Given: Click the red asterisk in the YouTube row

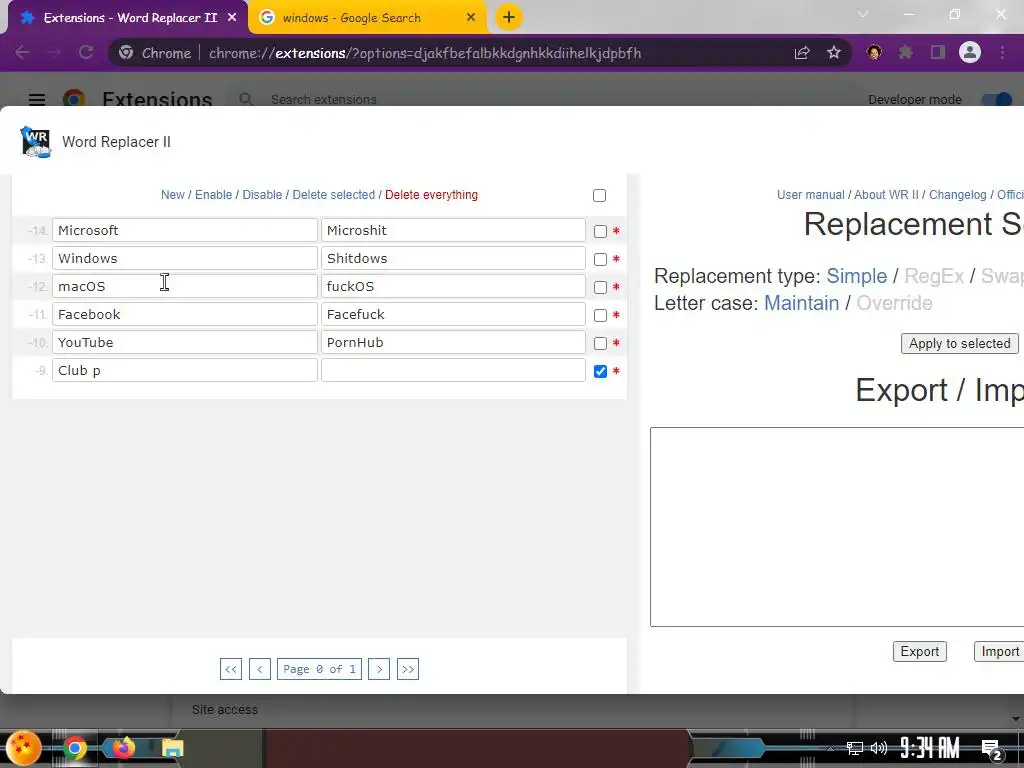Looking at the screenshot, I should (616, 344).
